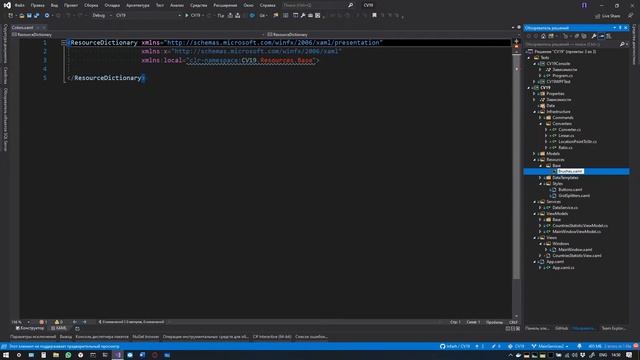The height and width of the screenshot is (360, 640).
Task: Start debugging with the CV19 play button
Action: 193,16
